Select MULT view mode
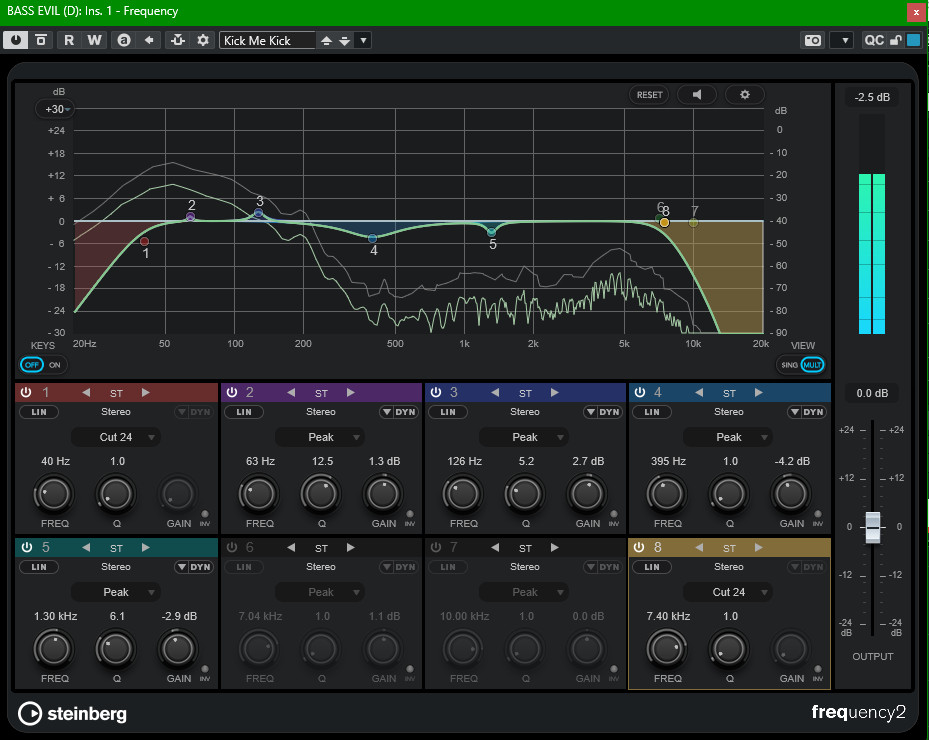The width and height of the screenshot is (929, 740). (x=812, y=365)
